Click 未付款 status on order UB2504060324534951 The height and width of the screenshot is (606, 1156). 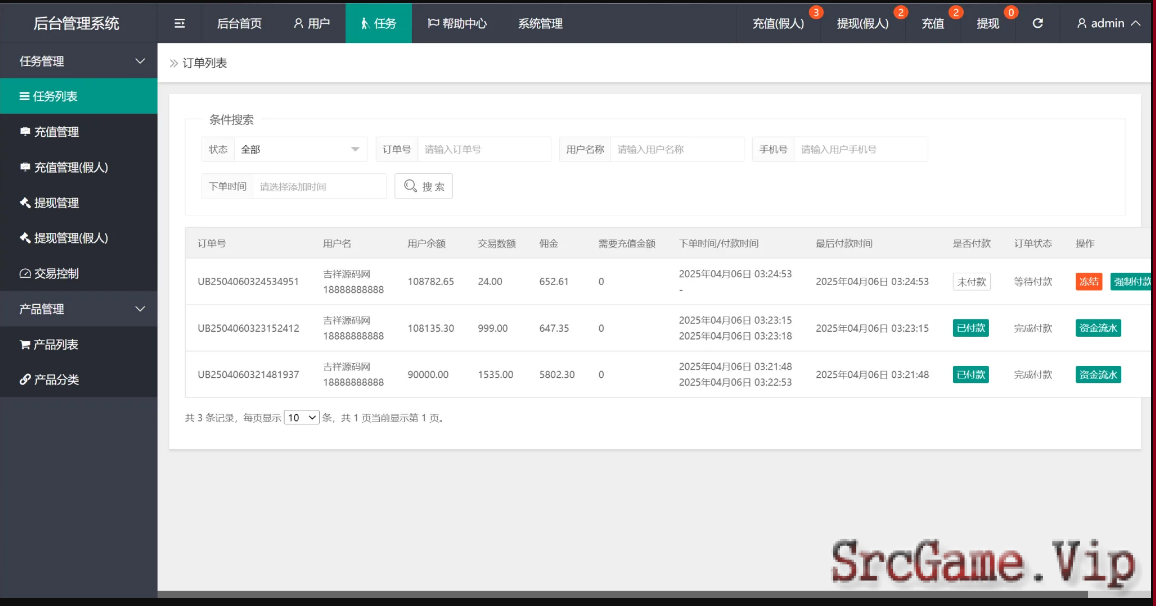(x=971, y=282)
